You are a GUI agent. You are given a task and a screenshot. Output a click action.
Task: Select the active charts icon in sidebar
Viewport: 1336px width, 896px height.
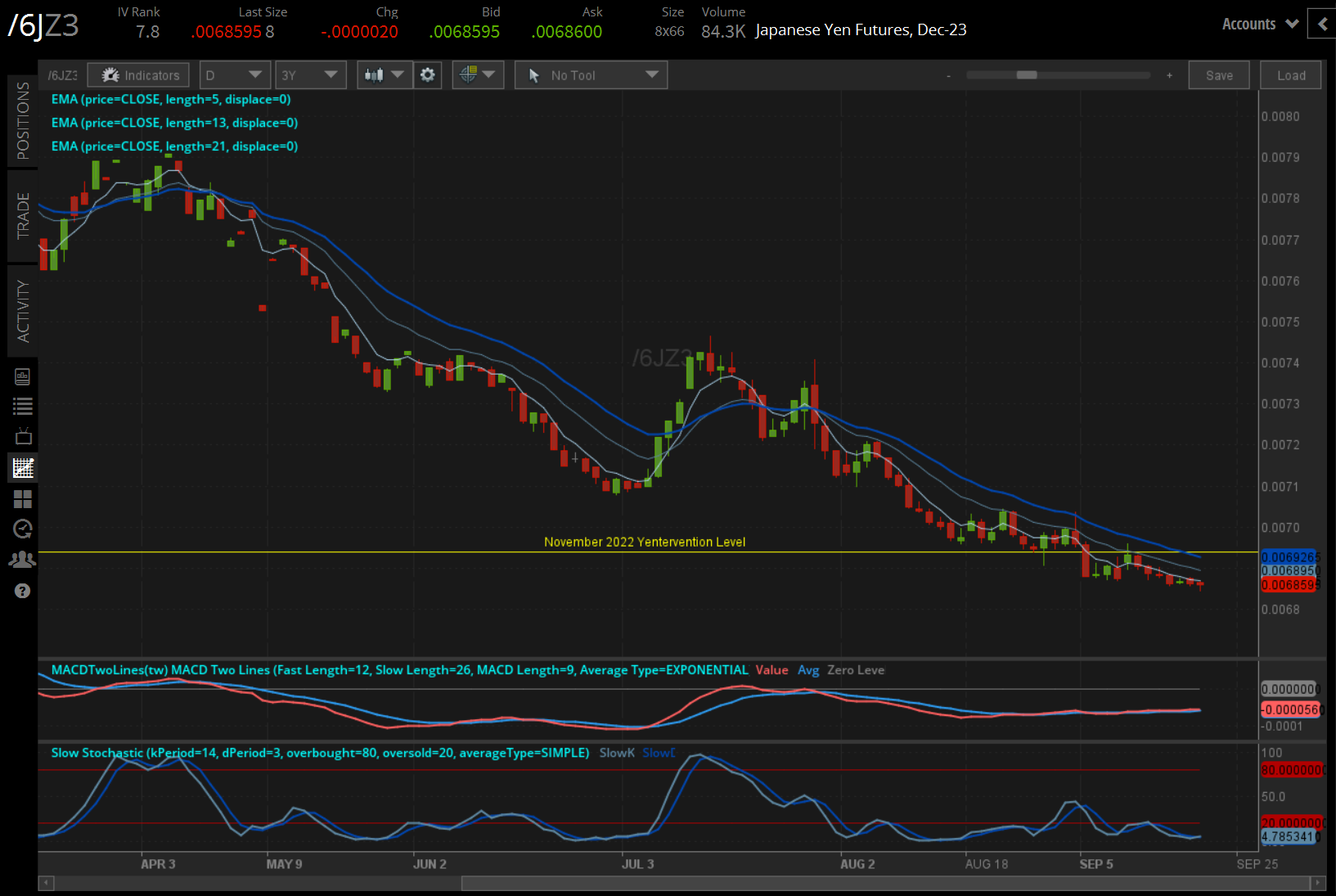click(23, 468)
